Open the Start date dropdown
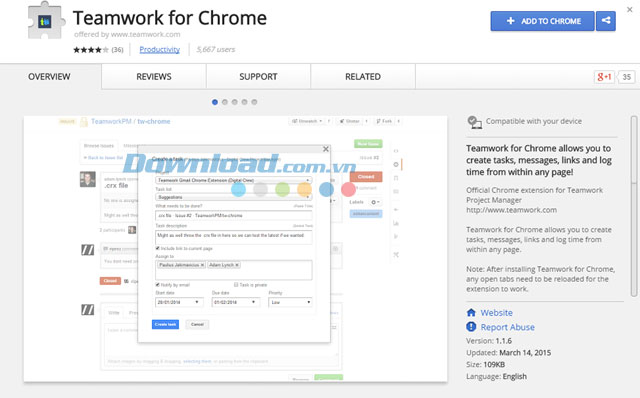The width and height of the screenshot is (640, 398). [179, 302]
